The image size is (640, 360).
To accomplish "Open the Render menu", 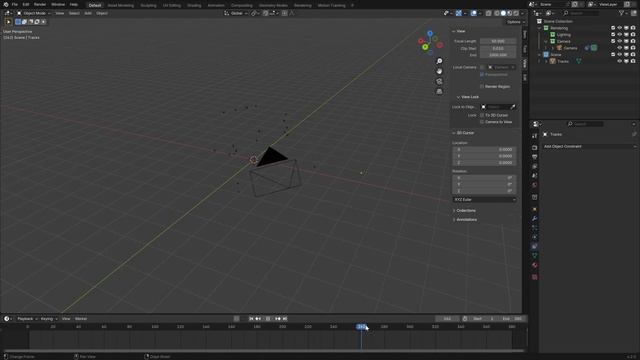I will tap(40, 4).
